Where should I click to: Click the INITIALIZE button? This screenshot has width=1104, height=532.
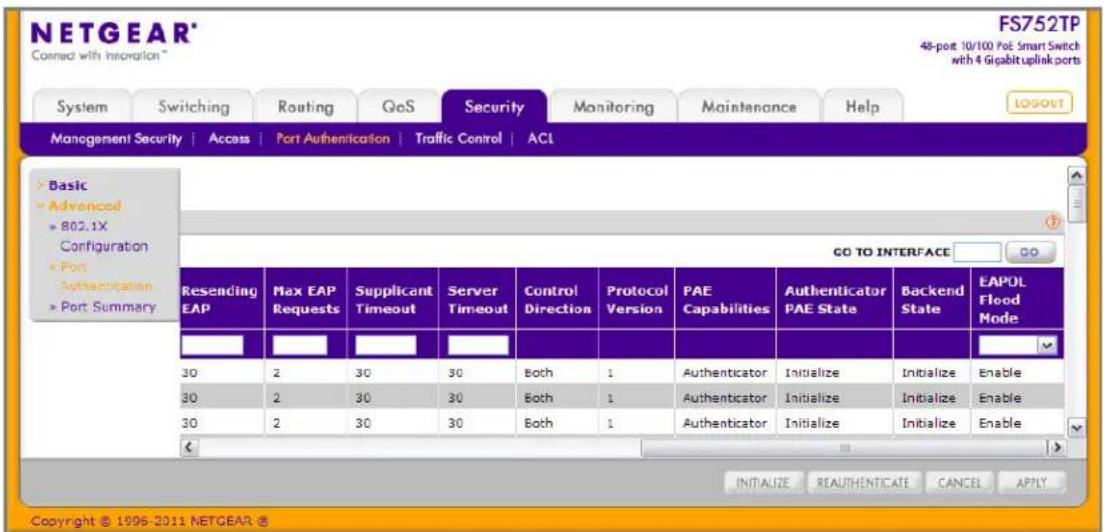pyautogui.click(x=765, y=483)
